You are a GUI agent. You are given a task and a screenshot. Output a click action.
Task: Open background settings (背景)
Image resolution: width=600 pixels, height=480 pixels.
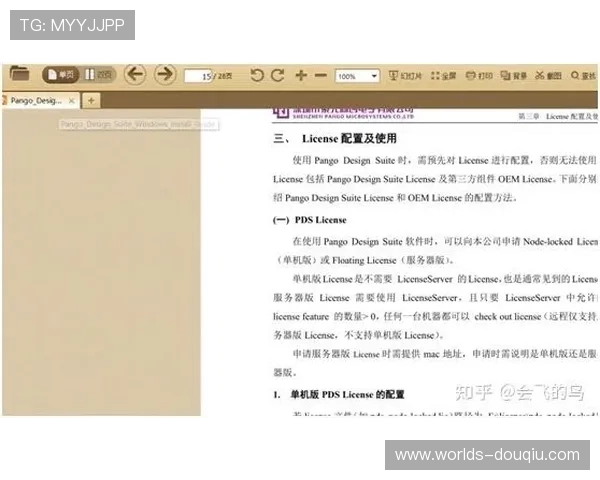pos(514,76)
